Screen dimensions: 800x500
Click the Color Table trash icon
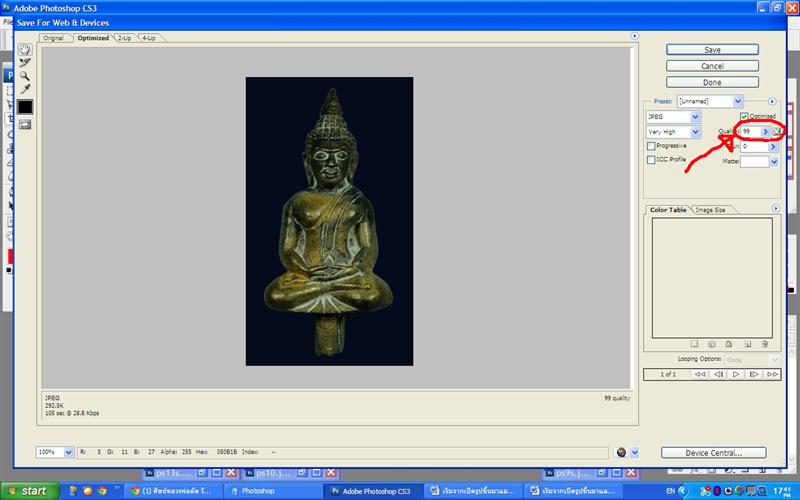point(762,344)
